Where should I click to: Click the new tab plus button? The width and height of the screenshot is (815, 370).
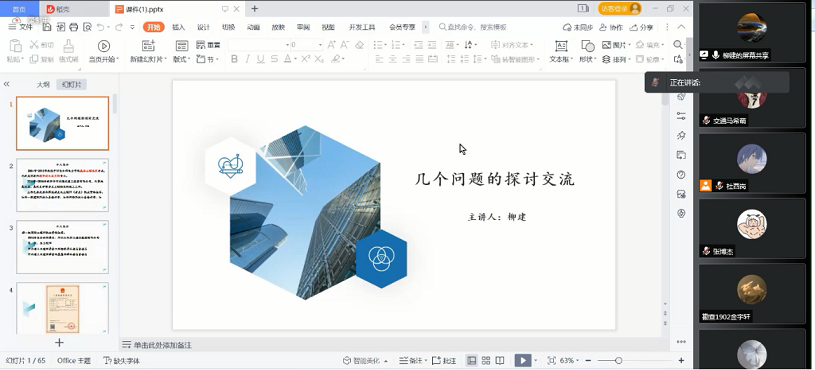point(255,9)
